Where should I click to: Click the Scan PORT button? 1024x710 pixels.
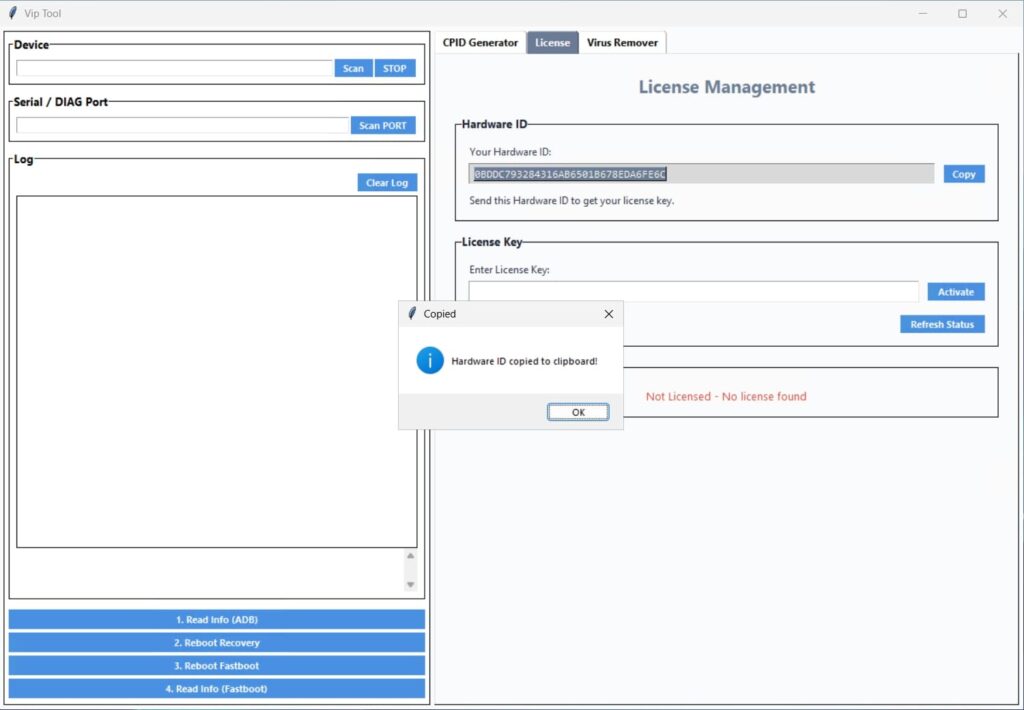click(383, 126)
